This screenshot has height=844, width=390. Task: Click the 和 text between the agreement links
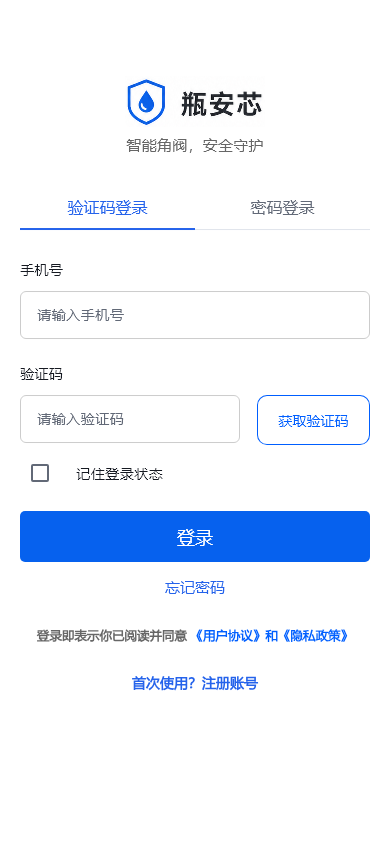272,636
